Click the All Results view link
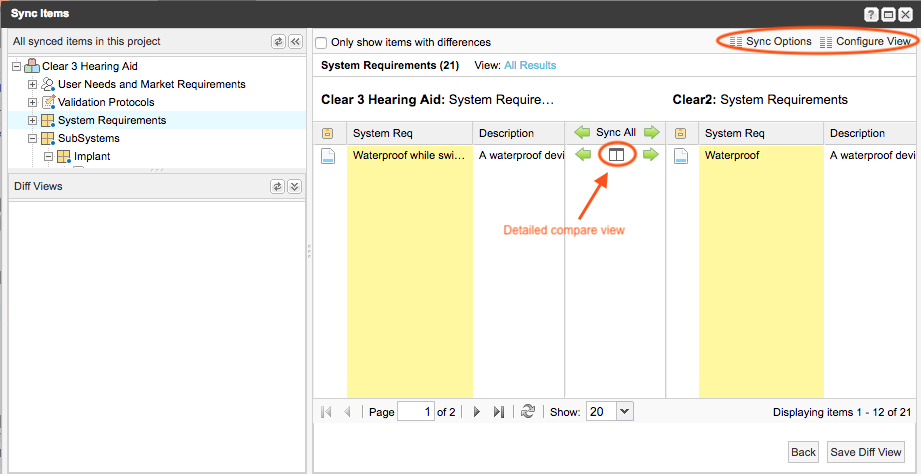The width and height of the screenshot is (921, 474). (530, 66)
